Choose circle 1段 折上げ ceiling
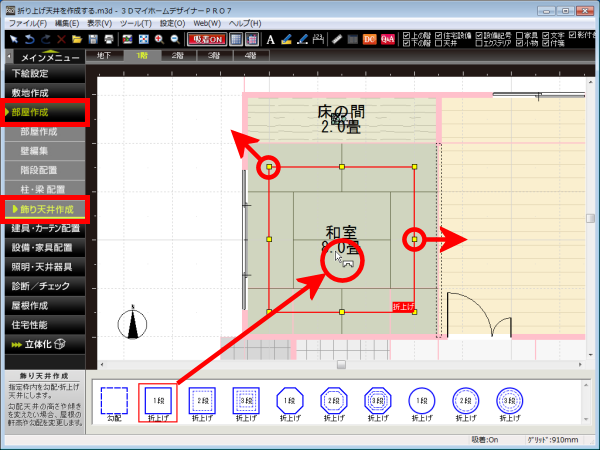The height and width of the screenshot is (450, 600). tap(422, 404)
